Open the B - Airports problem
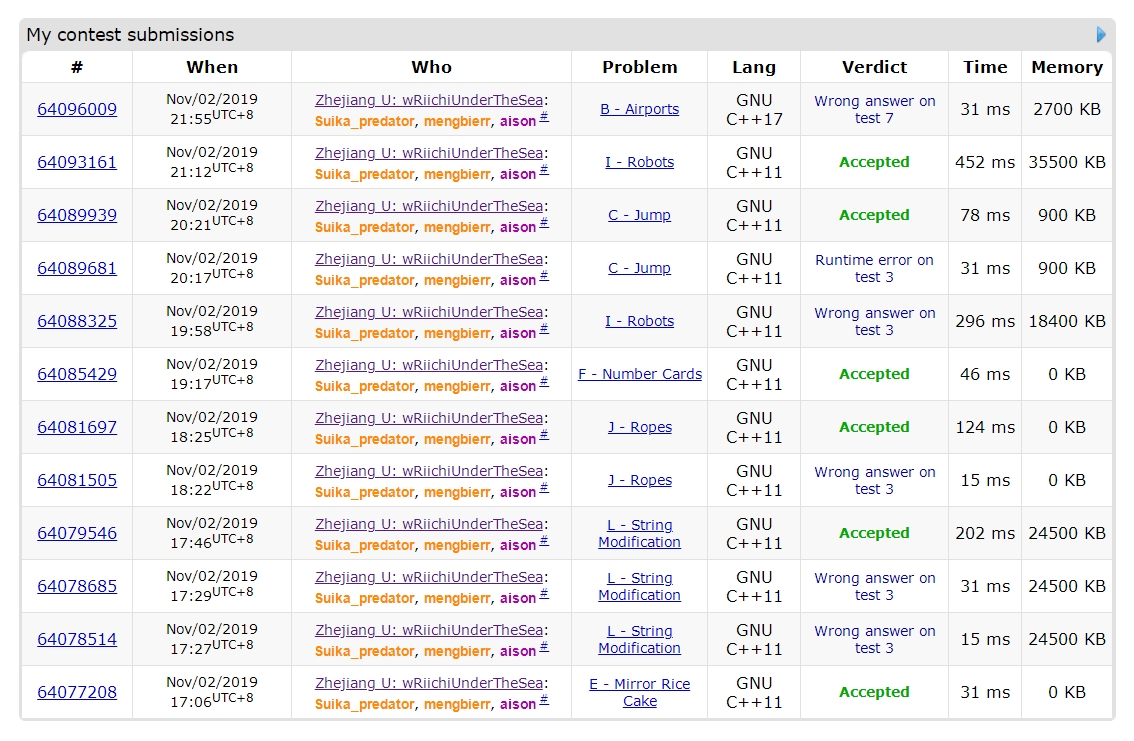1134x741 pixels. (639, 109)
